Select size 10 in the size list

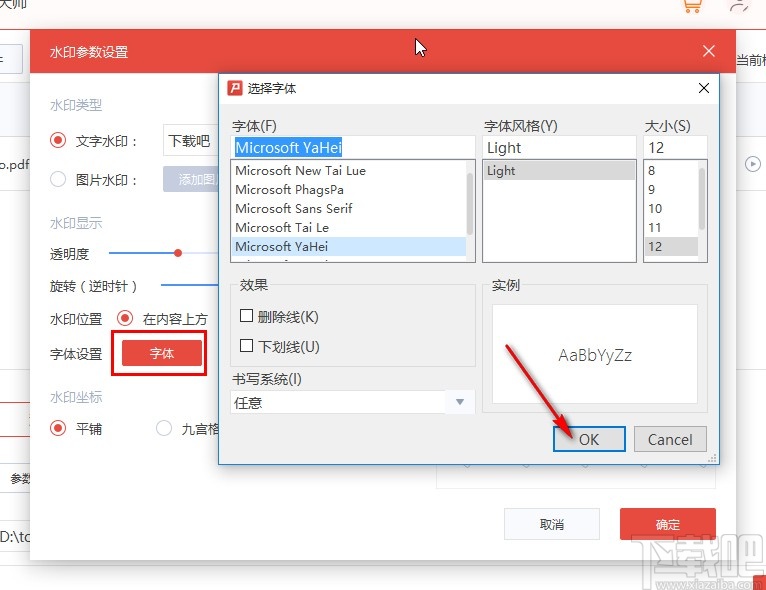pos(672,209)
